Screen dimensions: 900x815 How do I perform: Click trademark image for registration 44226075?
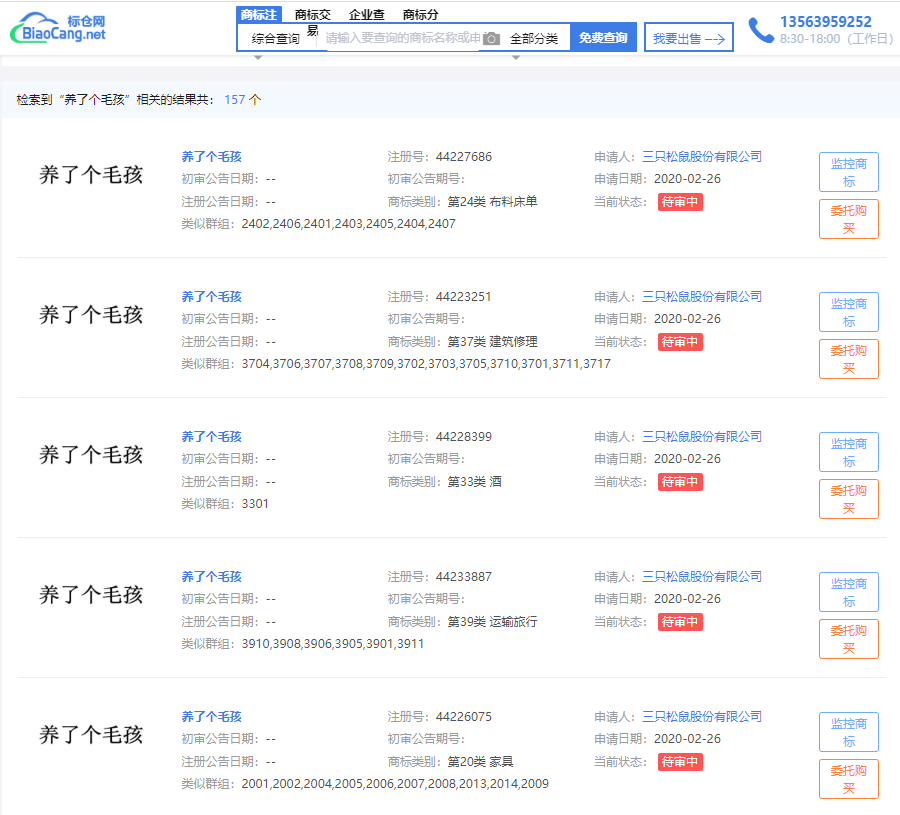click(91, 735)
